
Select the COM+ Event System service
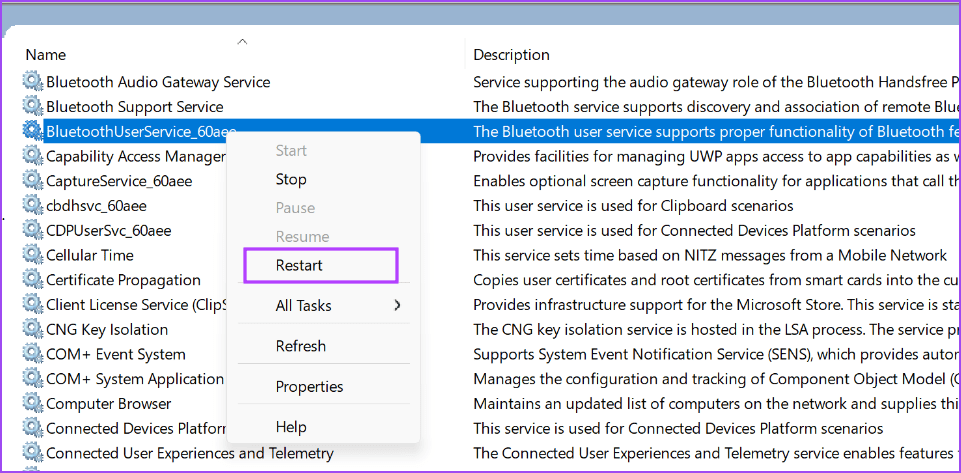tap(116, 354)
